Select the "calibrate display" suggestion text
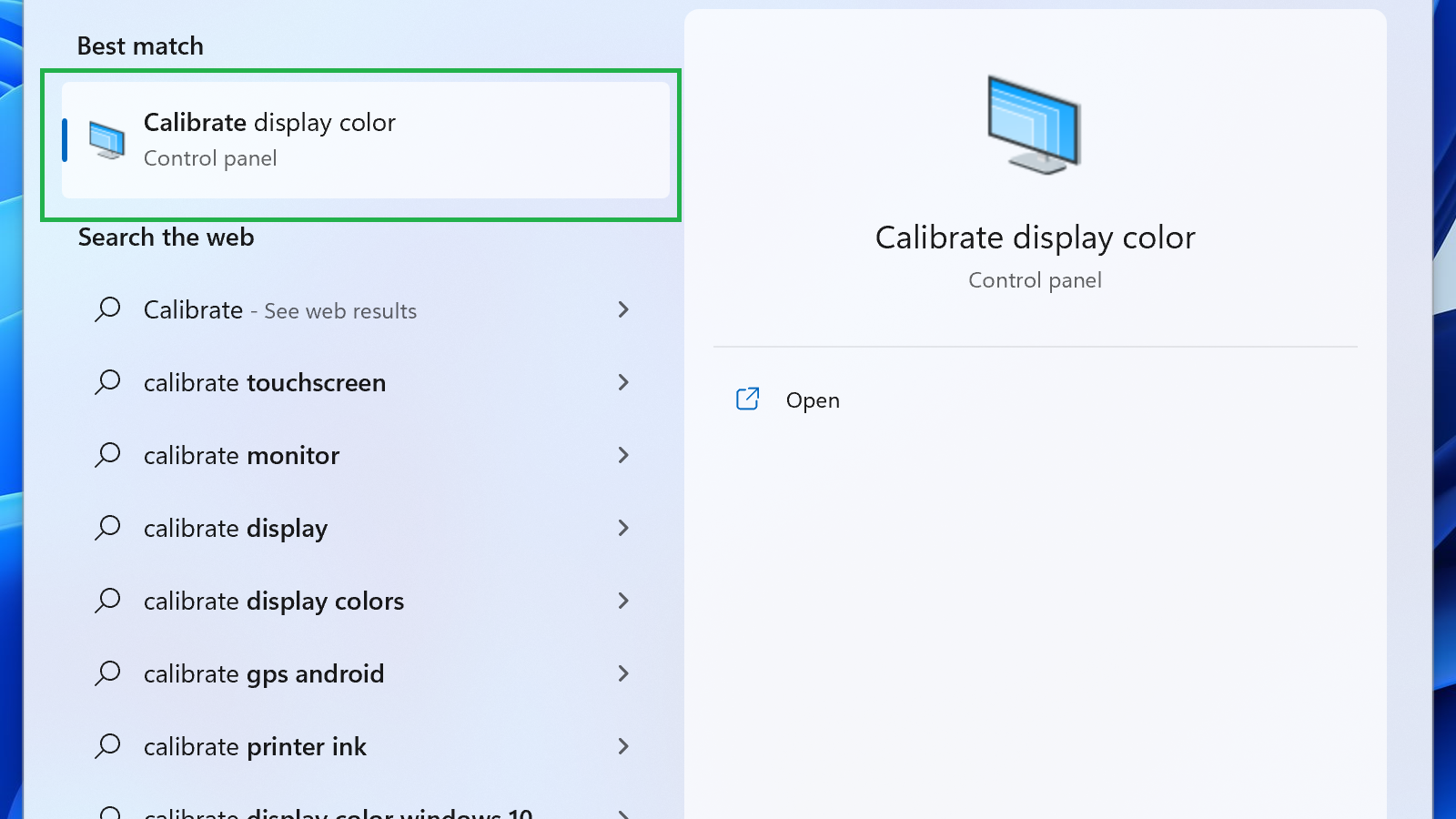This screenshot has width=1456, height=819. point(236,528)
